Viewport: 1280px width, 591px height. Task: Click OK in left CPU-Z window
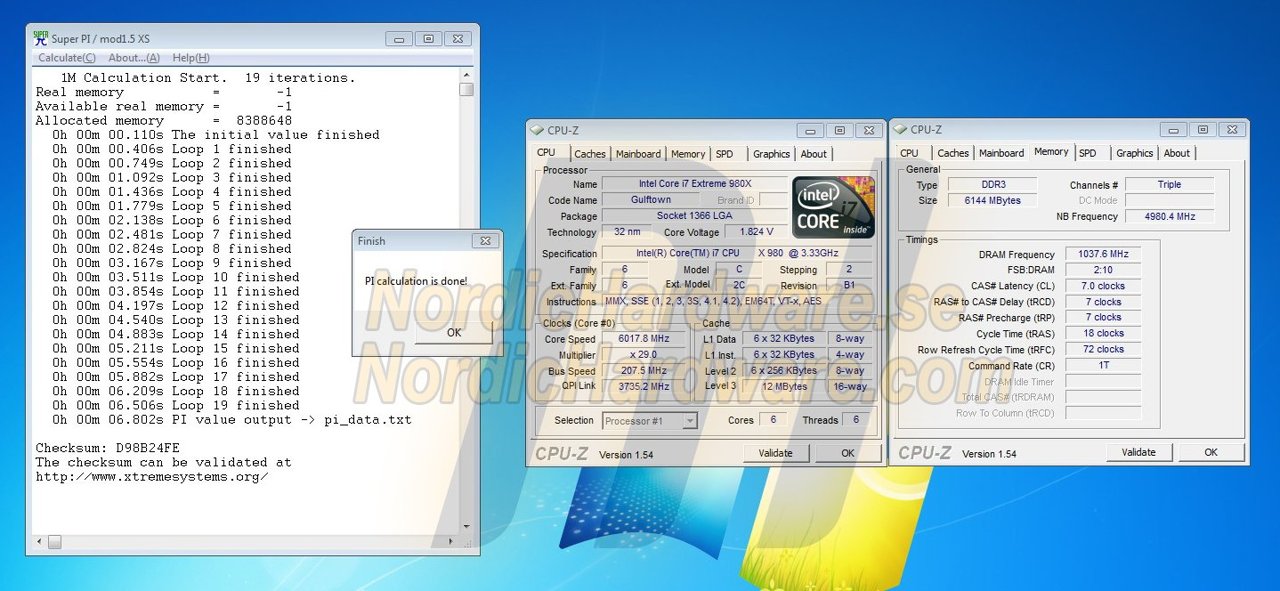point(848,453)
